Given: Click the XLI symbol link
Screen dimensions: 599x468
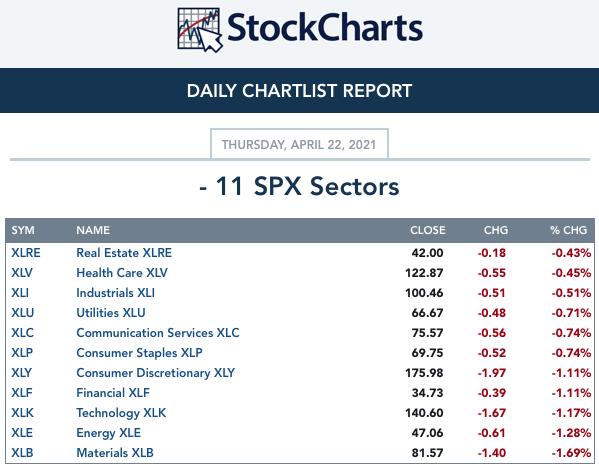Looking at the screenshot, I should click(x=20, y=293).
